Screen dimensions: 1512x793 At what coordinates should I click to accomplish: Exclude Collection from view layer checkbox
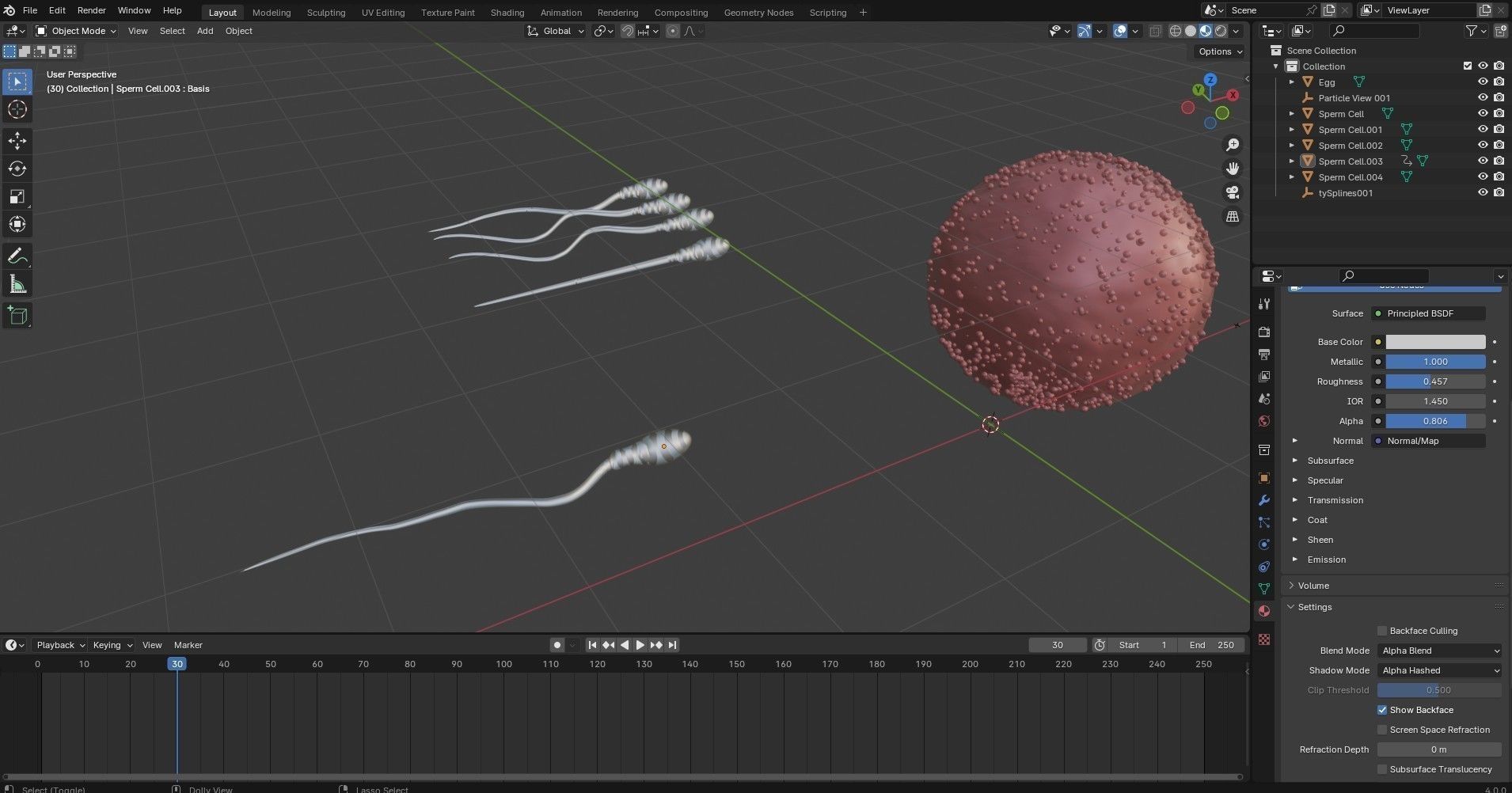coord(1468,66)
